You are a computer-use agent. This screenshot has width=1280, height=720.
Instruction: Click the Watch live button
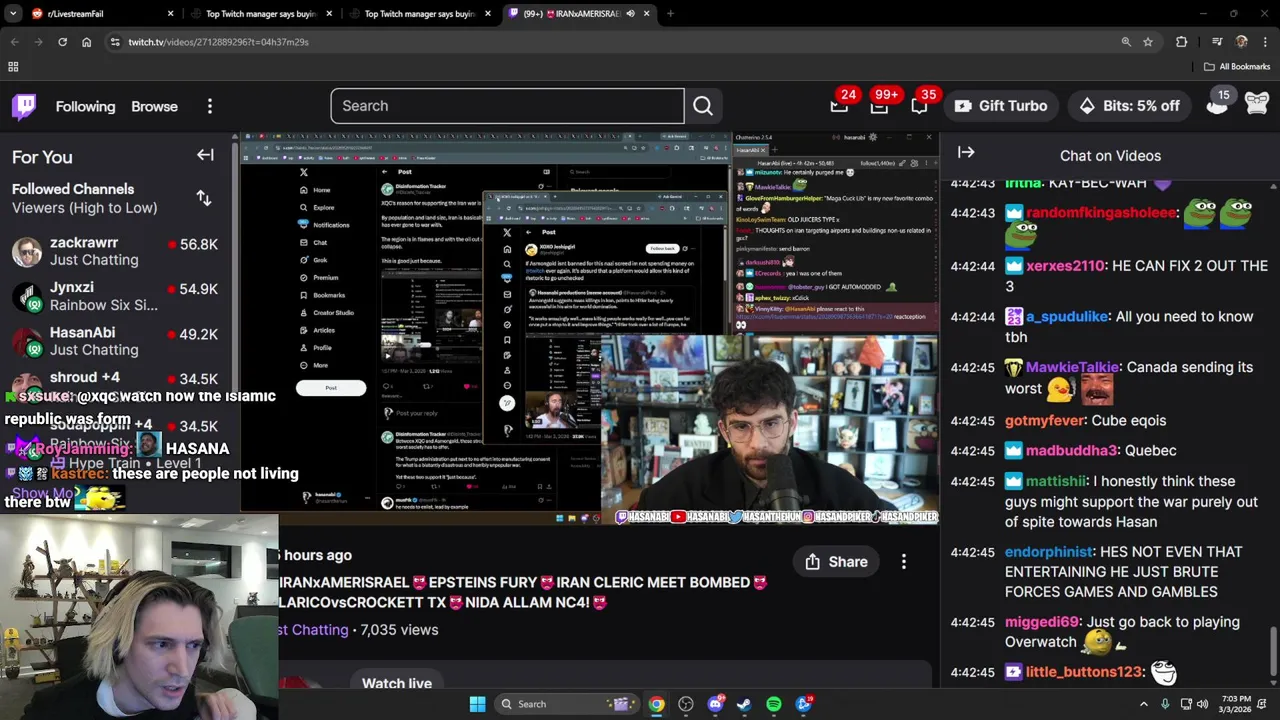pos(397,683)
